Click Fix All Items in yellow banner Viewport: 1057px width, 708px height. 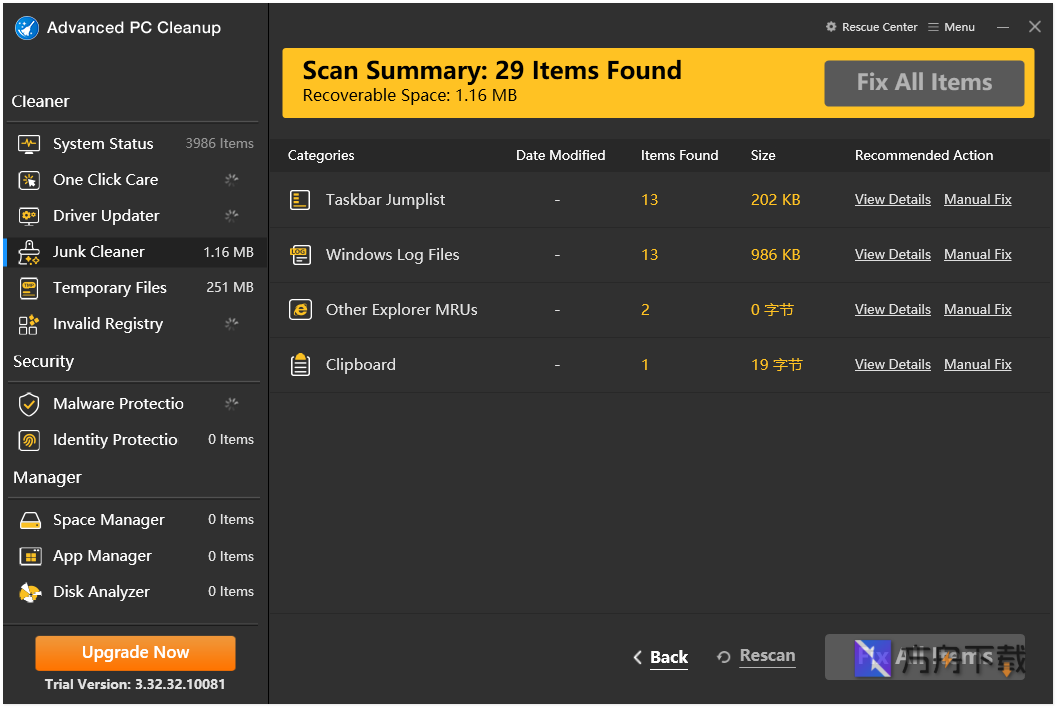(924, 83)
